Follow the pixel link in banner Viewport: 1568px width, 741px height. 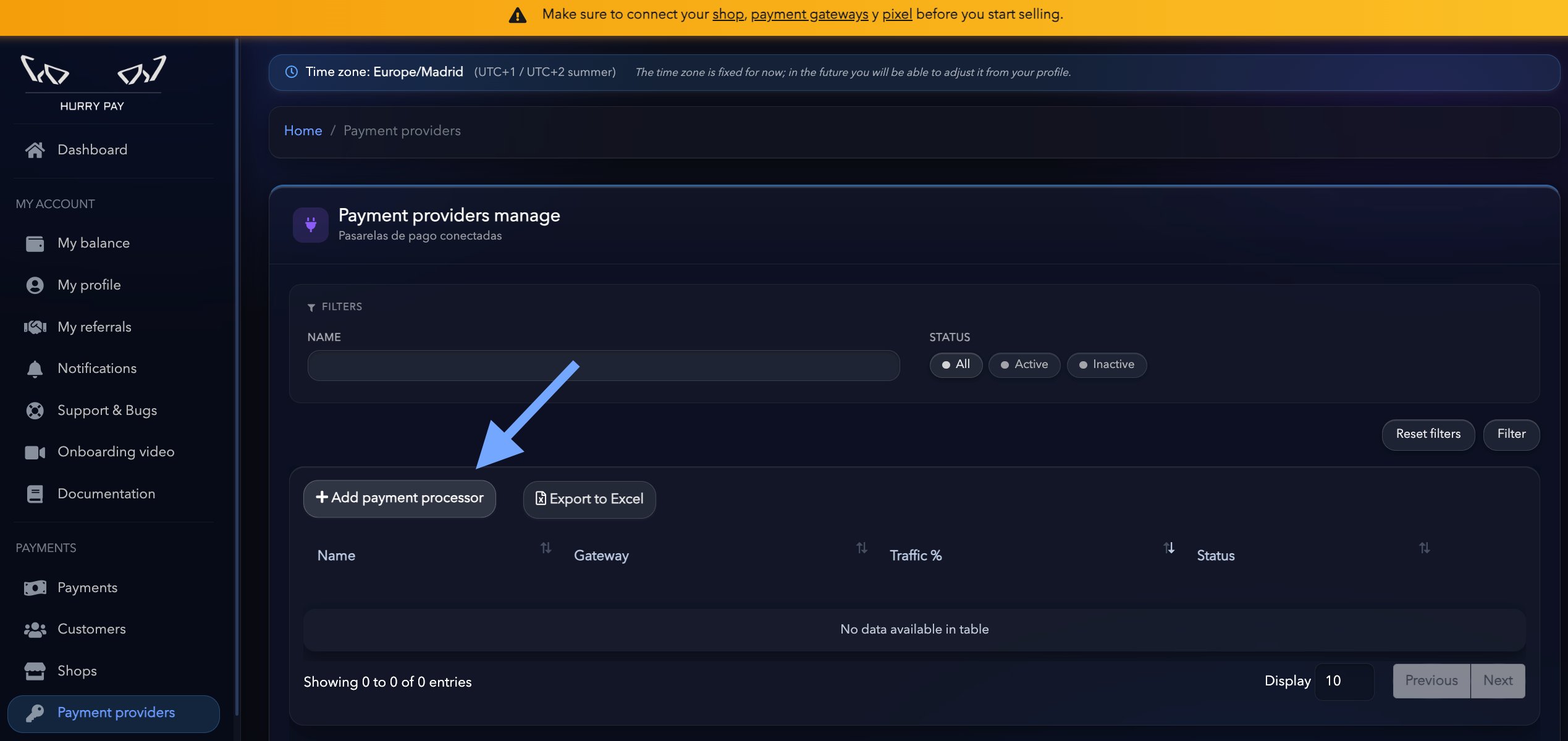tap(897, 14)
